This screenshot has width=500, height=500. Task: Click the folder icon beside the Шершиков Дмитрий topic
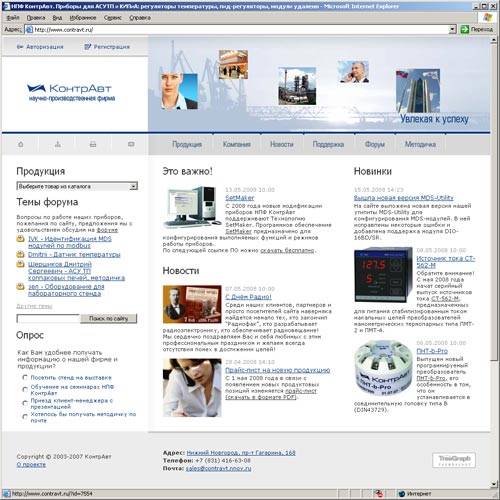(20, 264)
